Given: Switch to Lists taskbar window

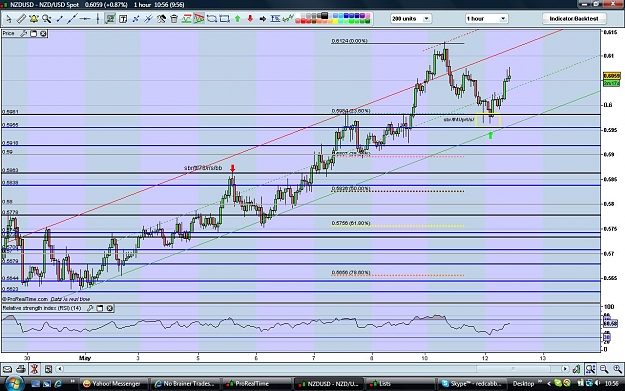Looking at the screenshot, I should (400, 384).
